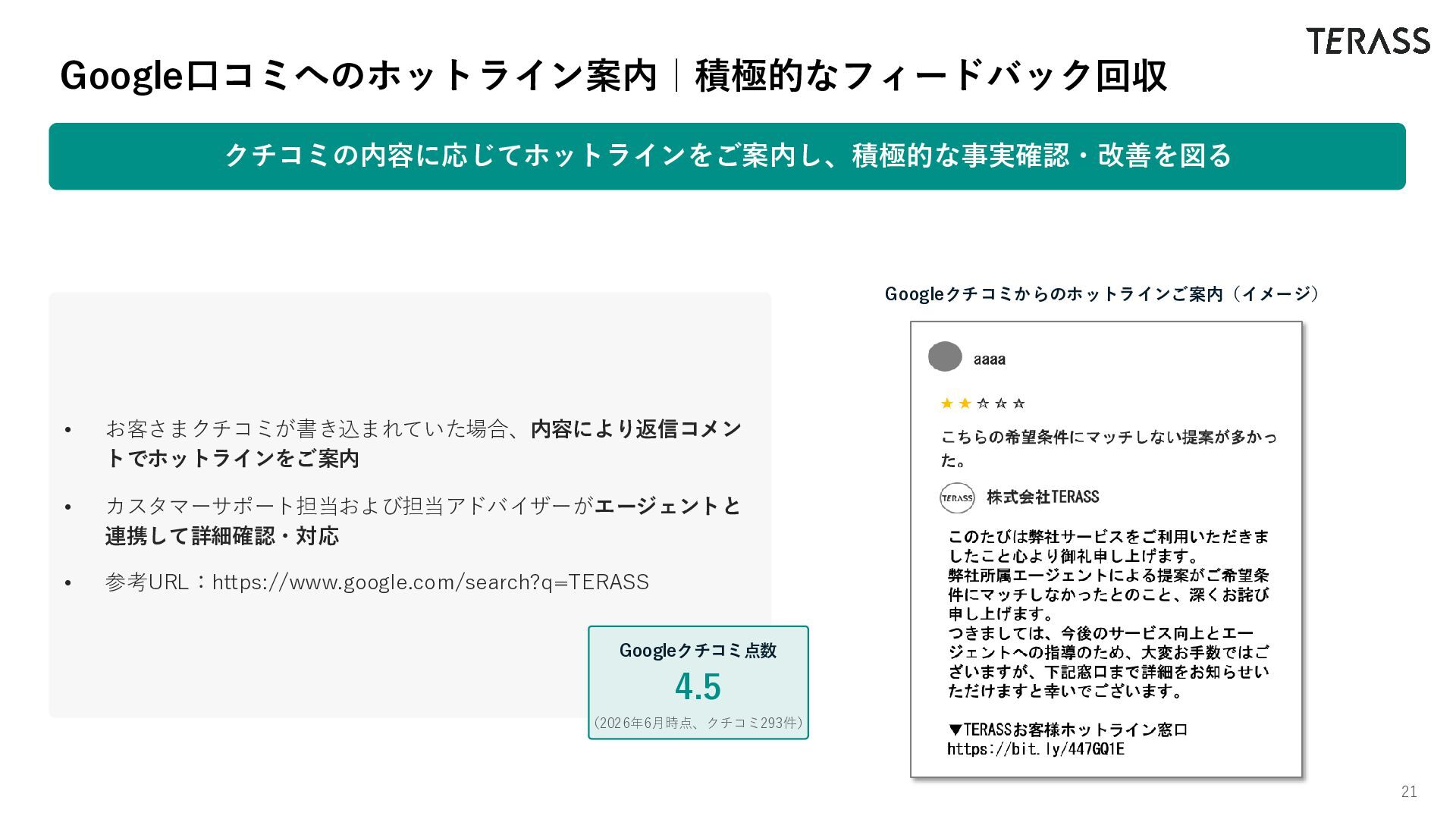Click the round TERASS company reply logo
Viewport: 1456px width, 819px height.
(x=957, y=498)
